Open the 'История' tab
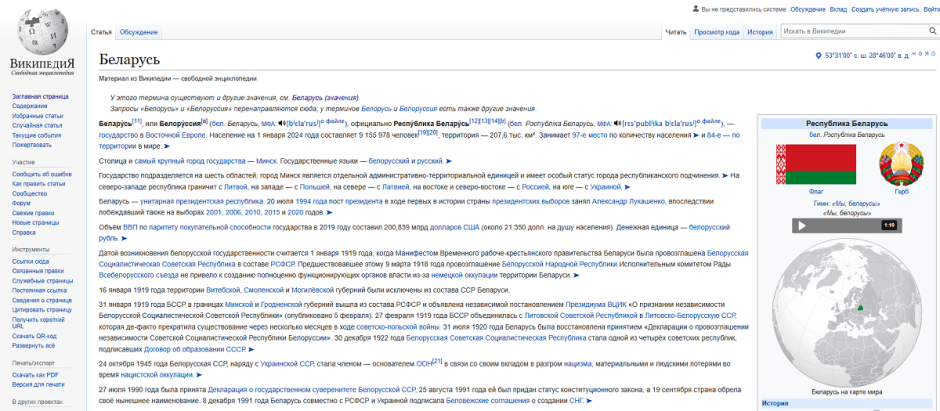This screenshot has height=411, width=940. (760, 32)
